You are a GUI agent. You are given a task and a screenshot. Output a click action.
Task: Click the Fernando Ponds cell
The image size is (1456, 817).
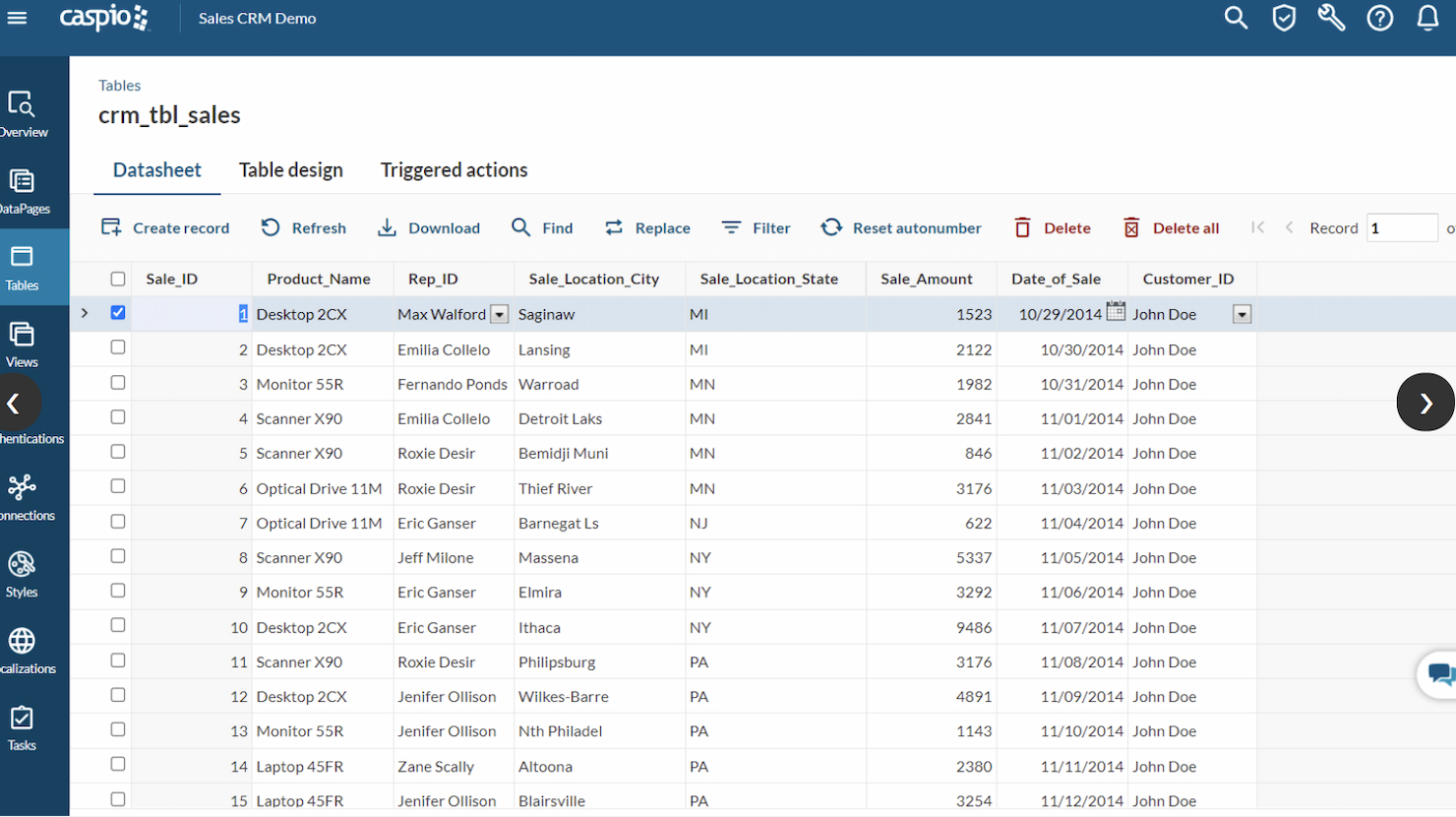click(x=453, y=384)
